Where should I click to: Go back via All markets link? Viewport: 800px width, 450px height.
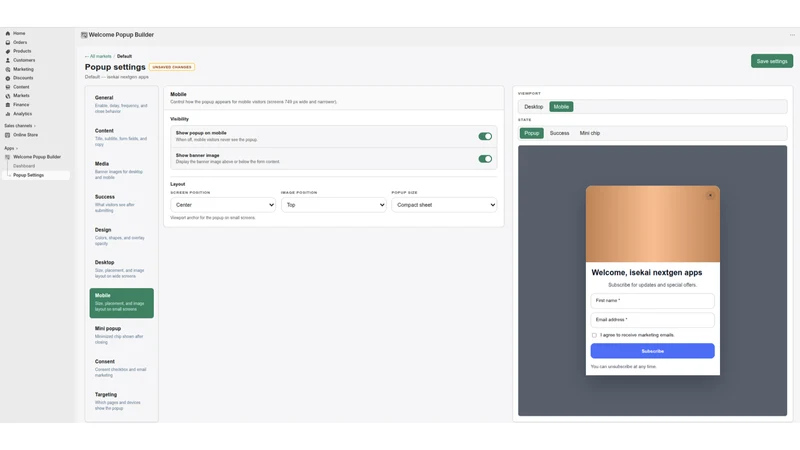point(98,56)
